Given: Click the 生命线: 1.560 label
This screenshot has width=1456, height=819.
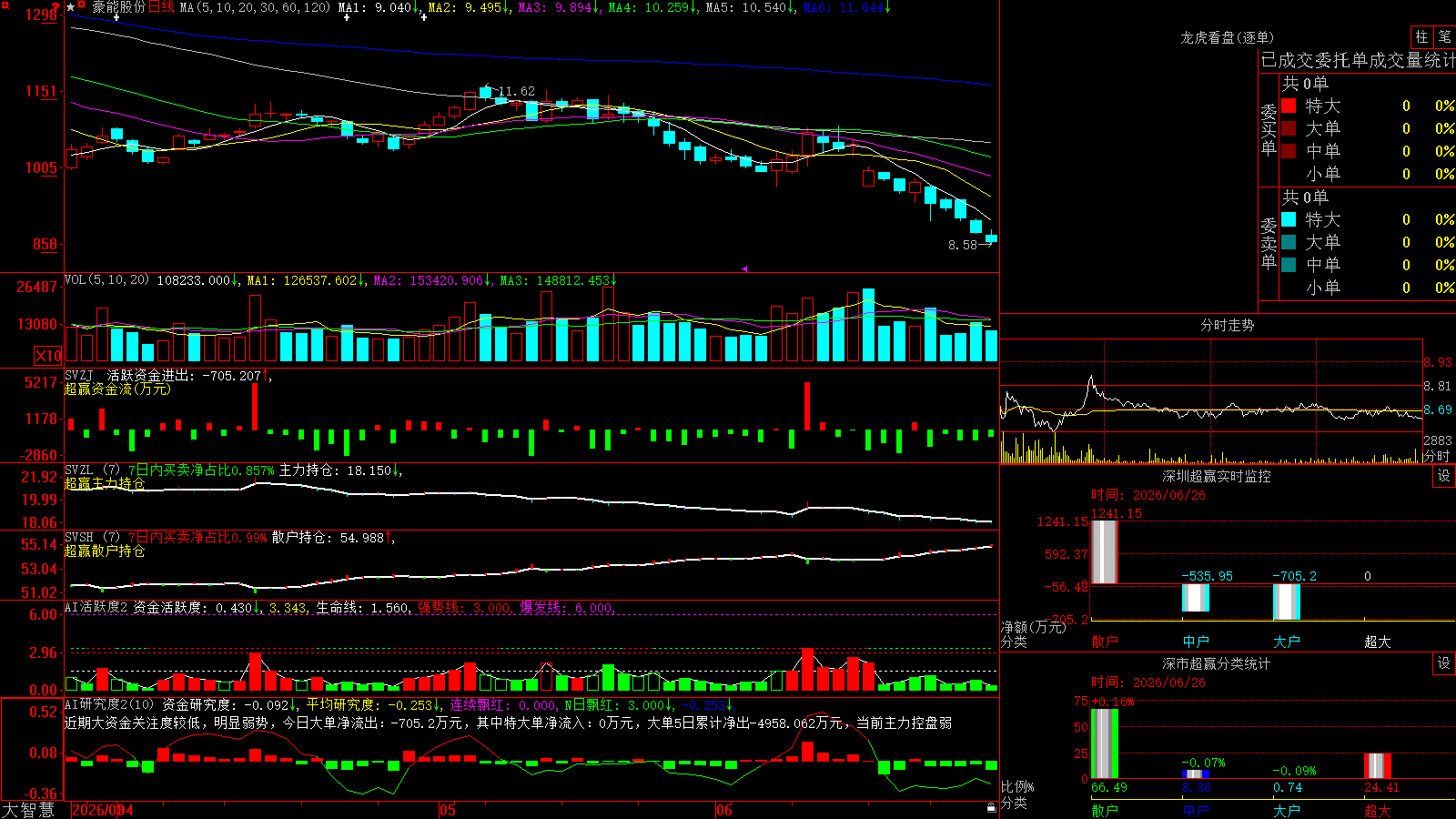Looking at the screenshot, I should [362, 607].
